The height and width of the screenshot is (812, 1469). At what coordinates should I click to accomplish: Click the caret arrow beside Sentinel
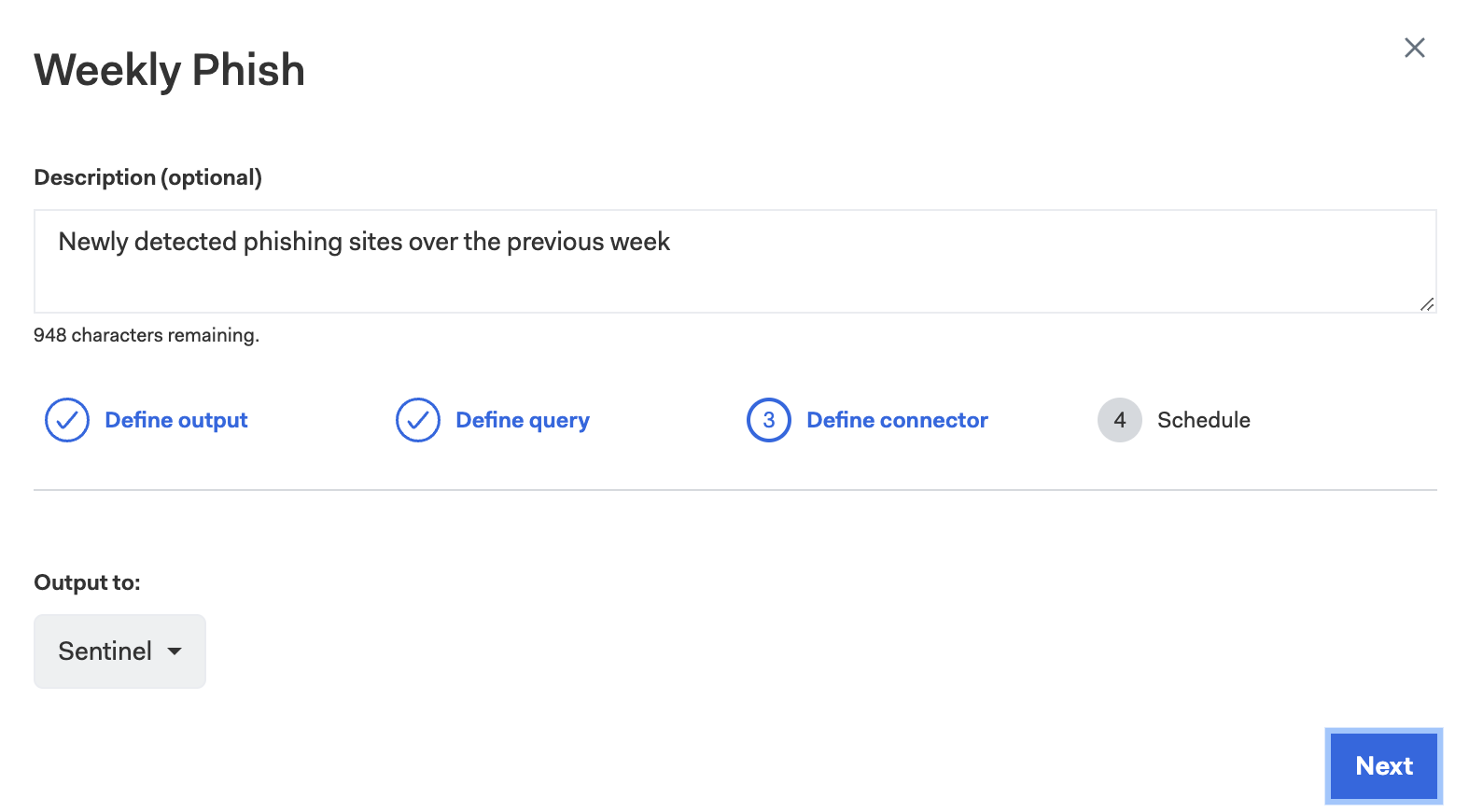[175, 651]
